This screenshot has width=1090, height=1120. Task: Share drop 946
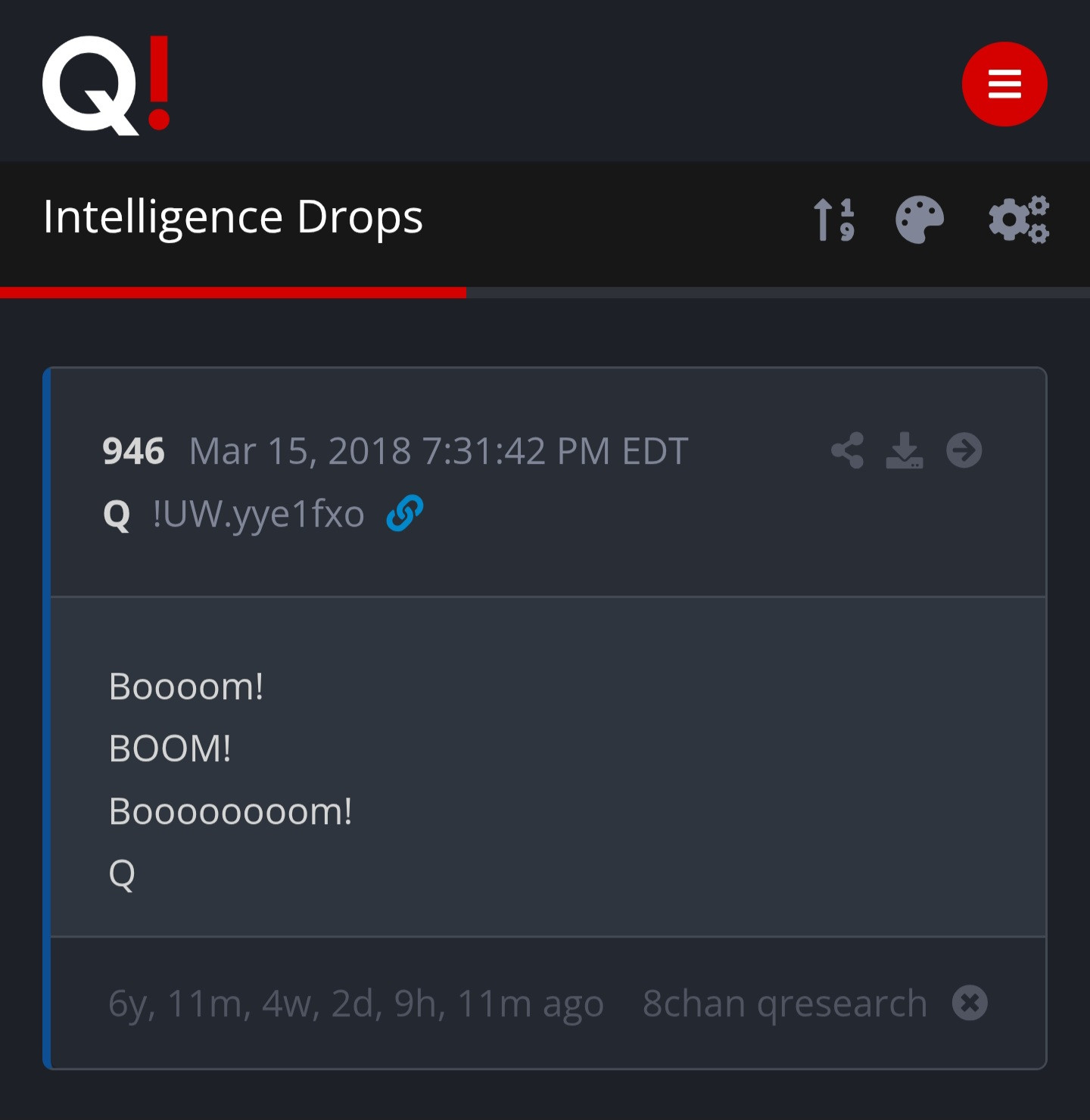point(847,451)
